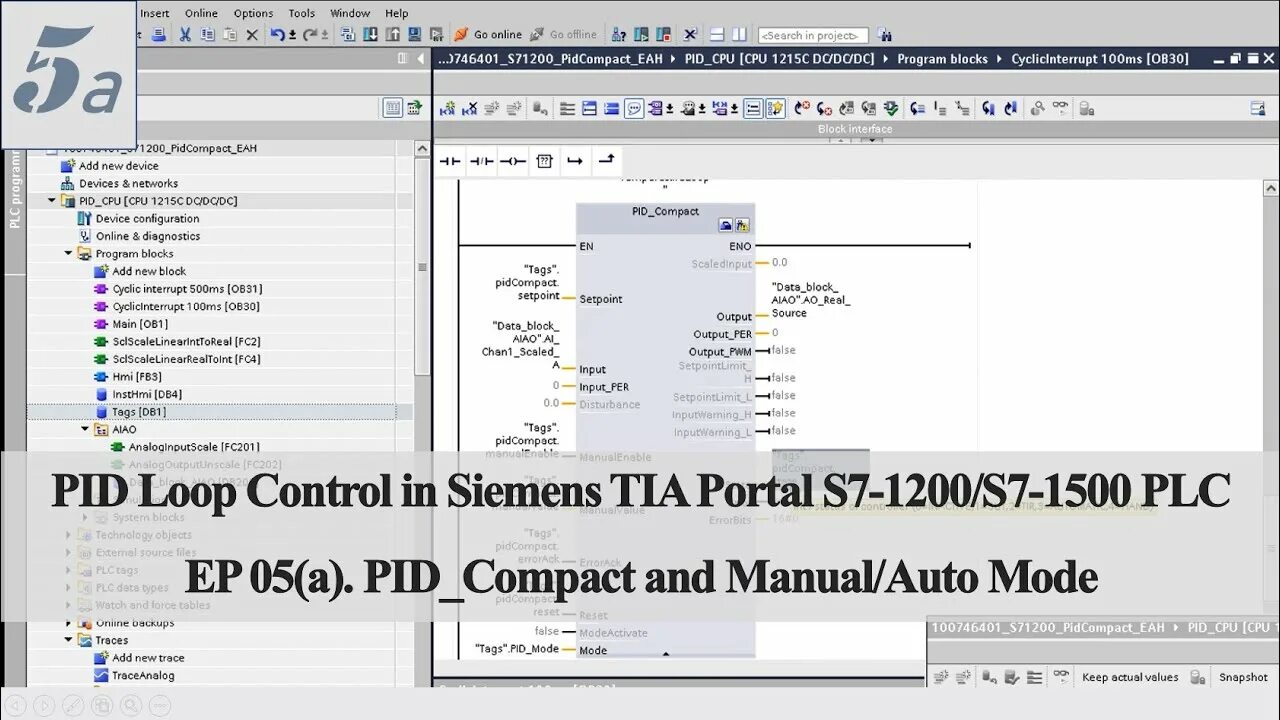Click the Print icon in the main toolbar
The width and height of the screenshot is (1280, 720).
[158, 34]
